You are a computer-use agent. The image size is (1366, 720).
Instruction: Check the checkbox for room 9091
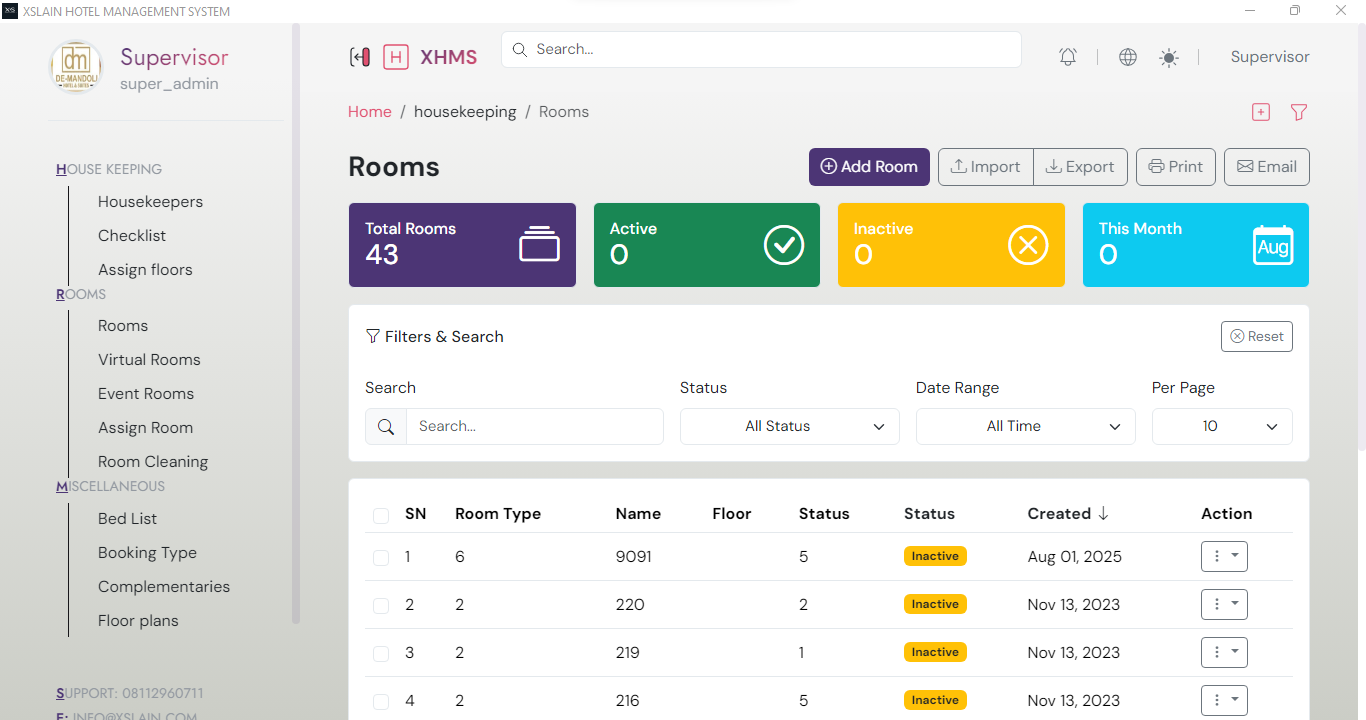pyautogui.click(x=381, y=557)
